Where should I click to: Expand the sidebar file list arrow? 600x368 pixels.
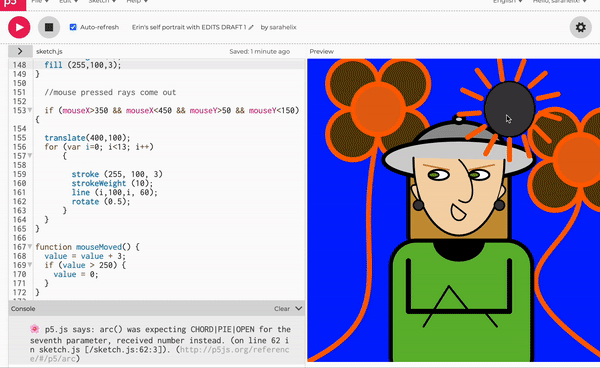[20, 51]
